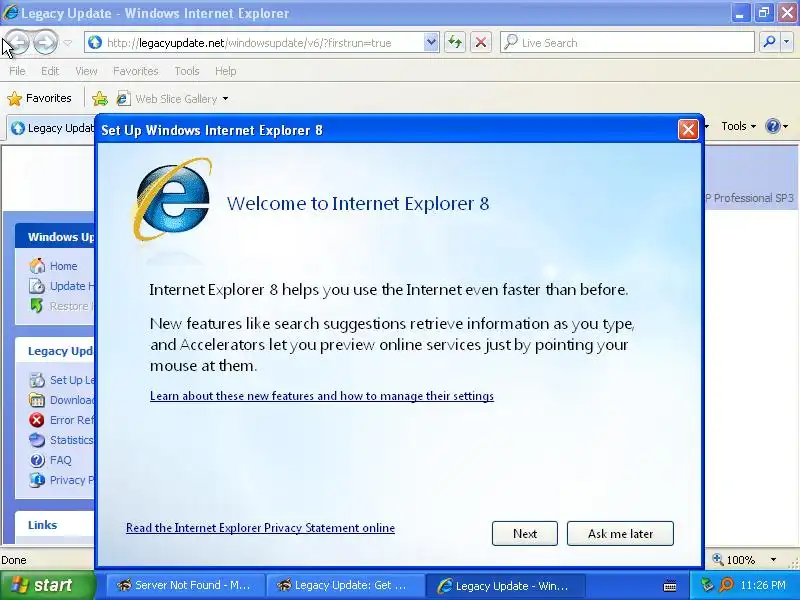Click the on-screen keyboard taskbar icon
Viewport: 800px width, 600px height.
pyautogui.click(x=670, y=586)
